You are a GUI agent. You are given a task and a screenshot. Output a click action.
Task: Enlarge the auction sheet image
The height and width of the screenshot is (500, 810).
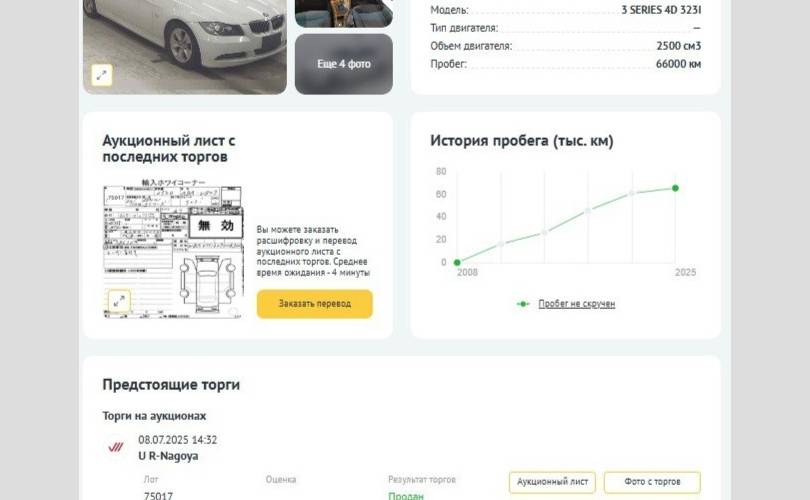(x=119, y=301)
